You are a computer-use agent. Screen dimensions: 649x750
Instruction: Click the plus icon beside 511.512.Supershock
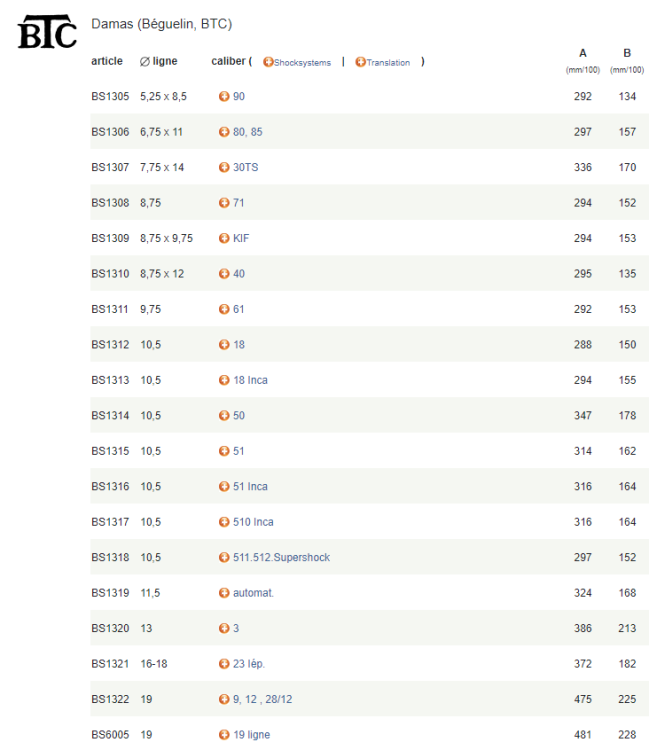tap(224, 557)
